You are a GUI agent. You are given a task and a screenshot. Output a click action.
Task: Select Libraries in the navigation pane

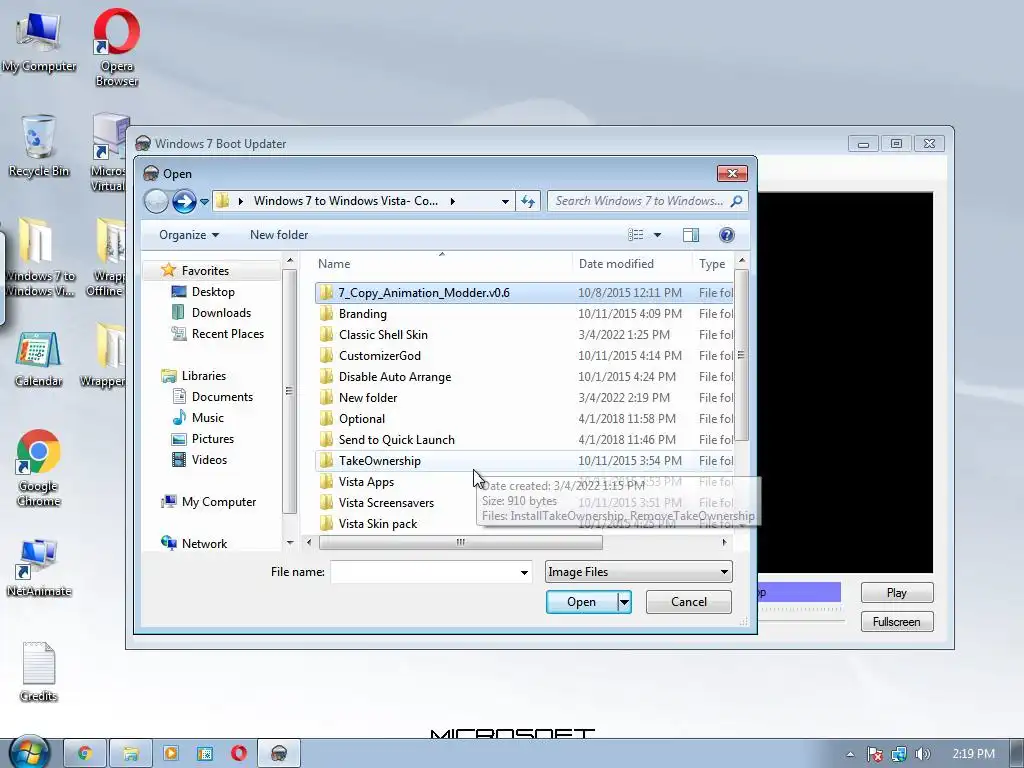click(x=204, y=376)
